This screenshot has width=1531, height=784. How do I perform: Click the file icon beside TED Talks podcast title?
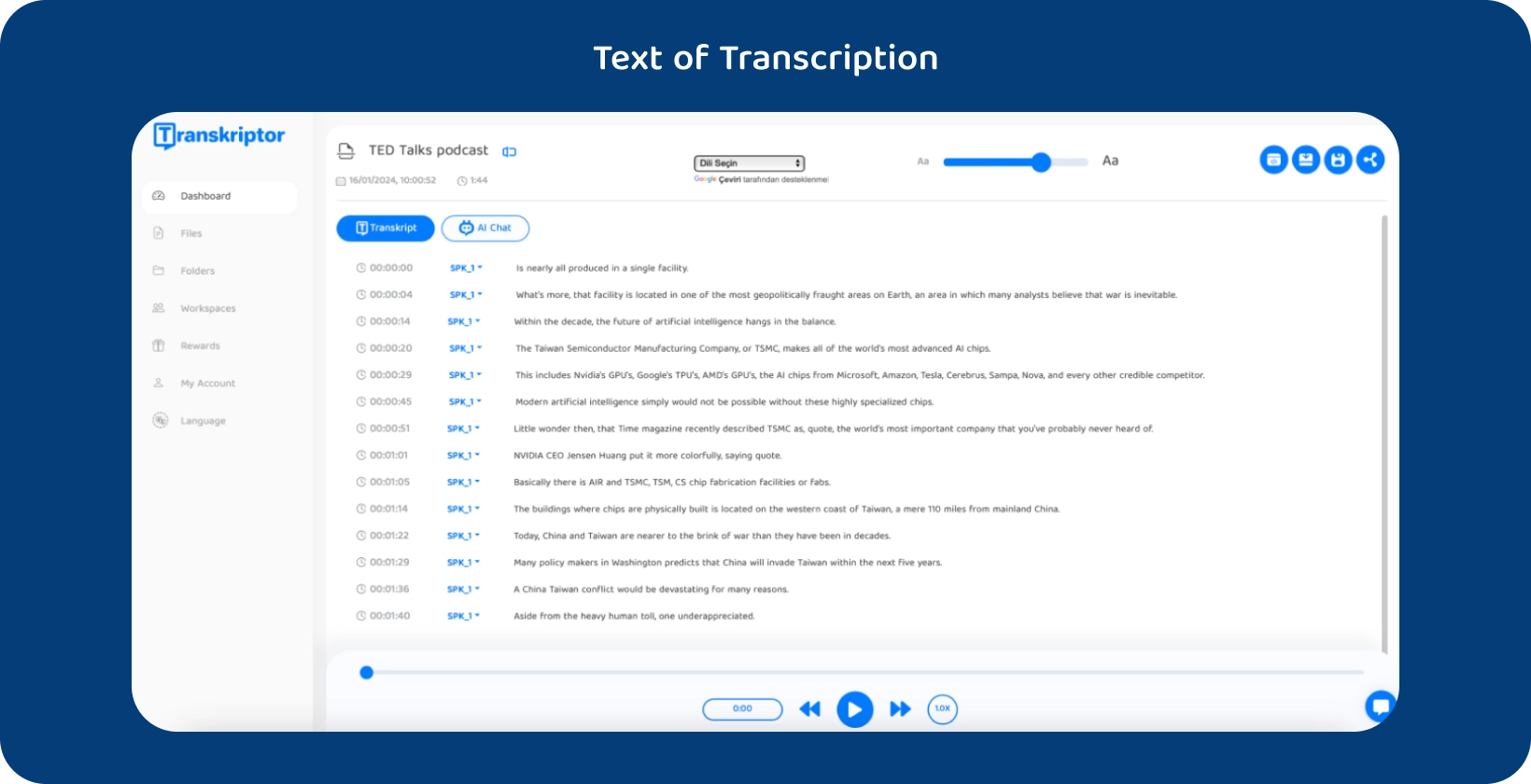[346, 151]
